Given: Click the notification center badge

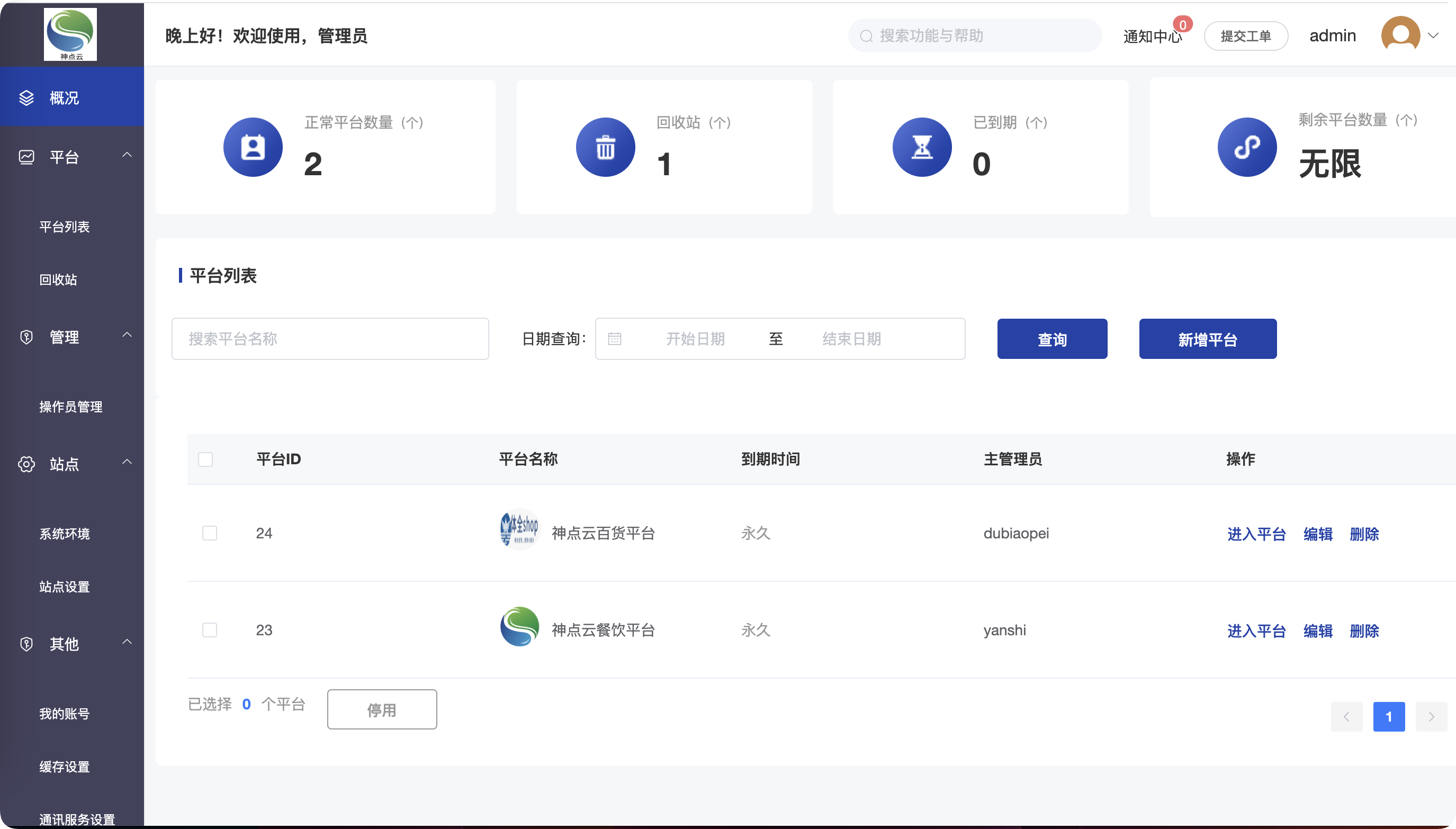Looking at the screenshot, I should click(x=1182, y=25).
